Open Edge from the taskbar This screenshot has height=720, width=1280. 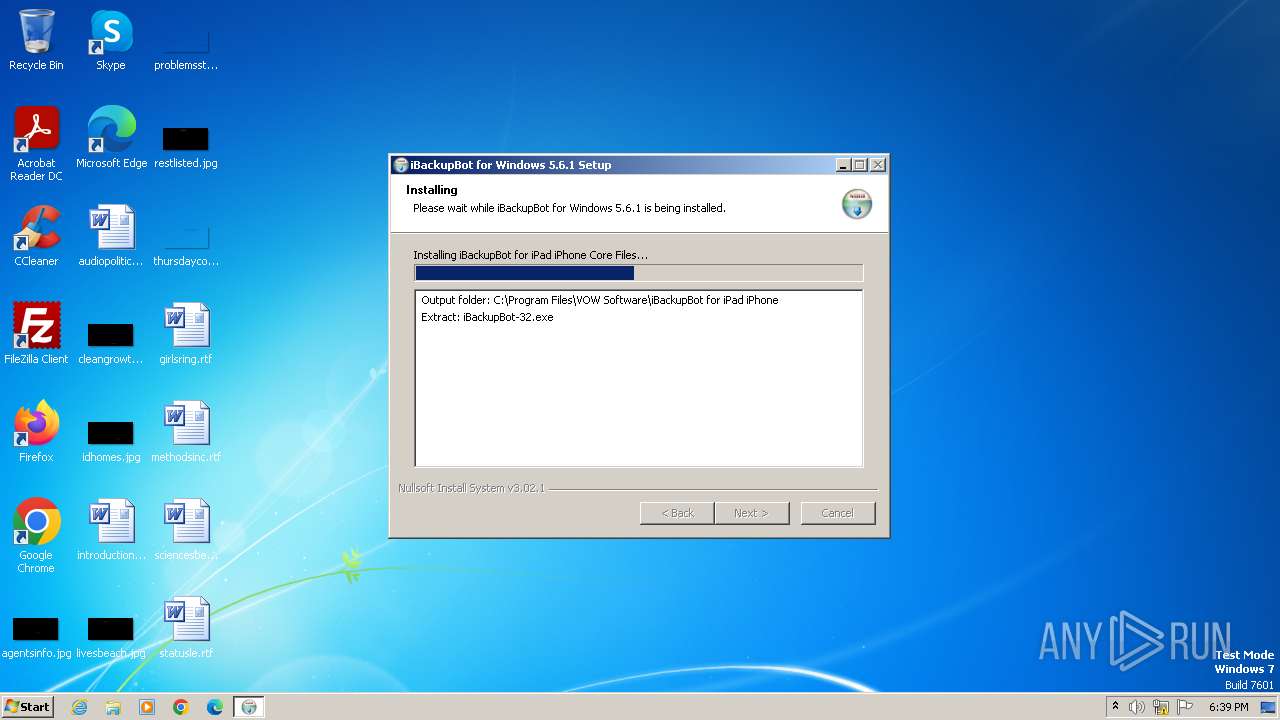pos(215,707)
